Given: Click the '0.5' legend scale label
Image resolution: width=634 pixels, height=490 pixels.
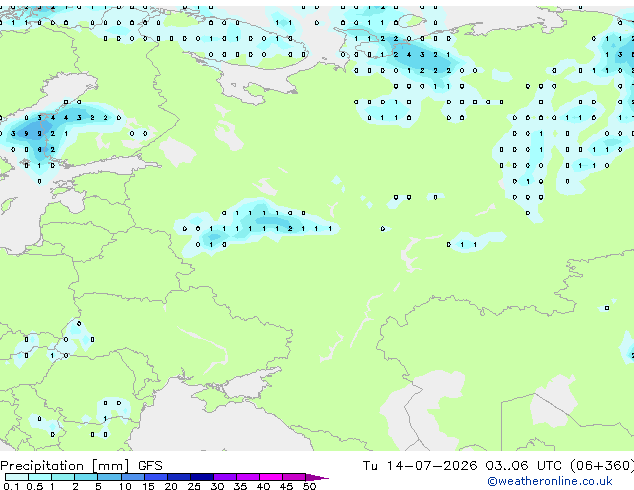Looking at the screenshot, I should pos(35,486).
